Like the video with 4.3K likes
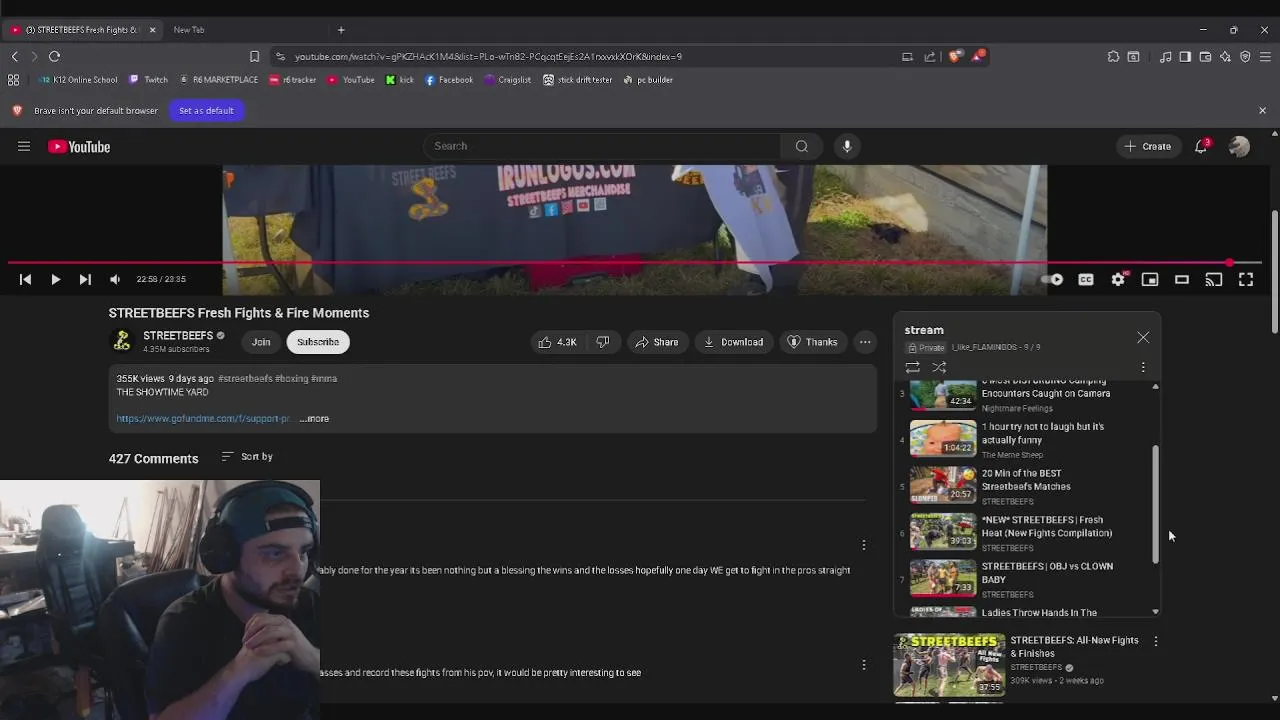Viewport: 1280px width, 720px height. tap(557, 342)
